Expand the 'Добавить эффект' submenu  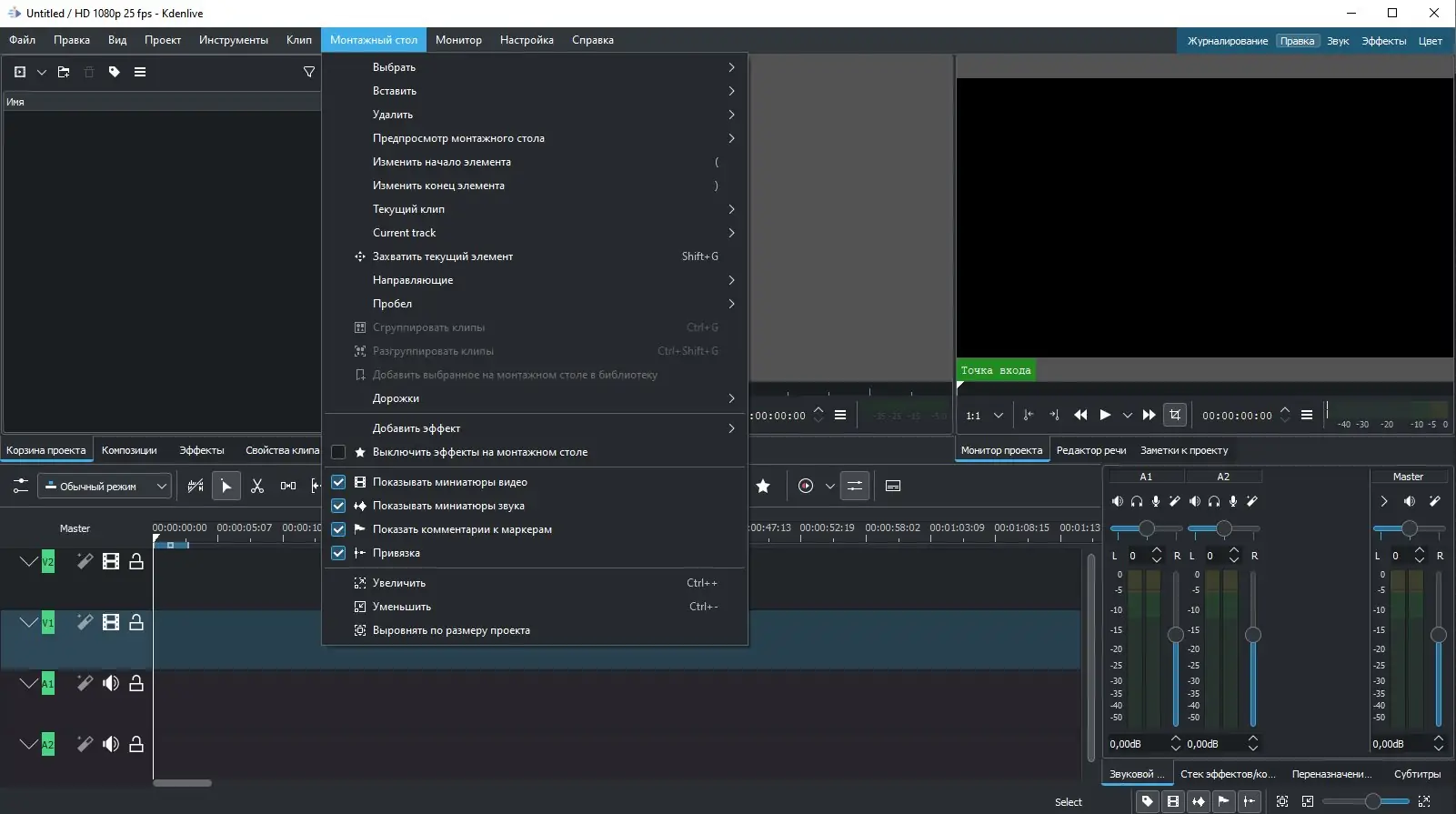(x=535, y=428)
